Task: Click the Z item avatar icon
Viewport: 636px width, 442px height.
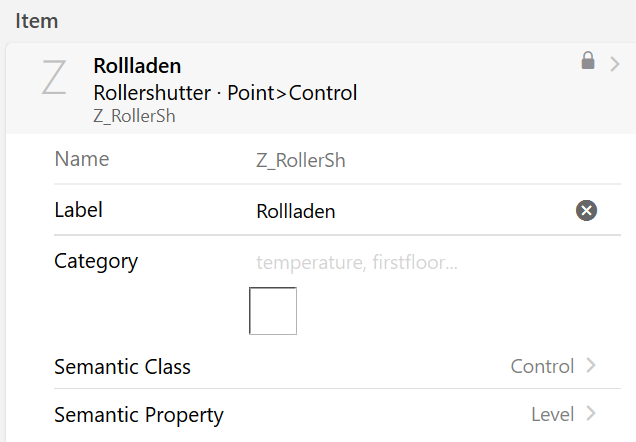Action: tap(54, 77)
